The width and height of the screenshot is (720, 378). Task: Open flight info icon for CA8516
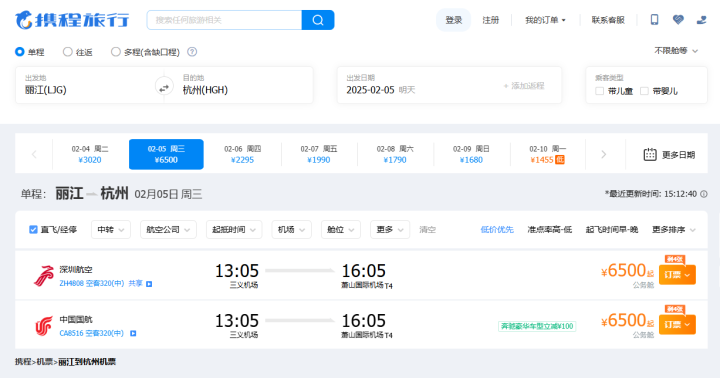point(133,333)
